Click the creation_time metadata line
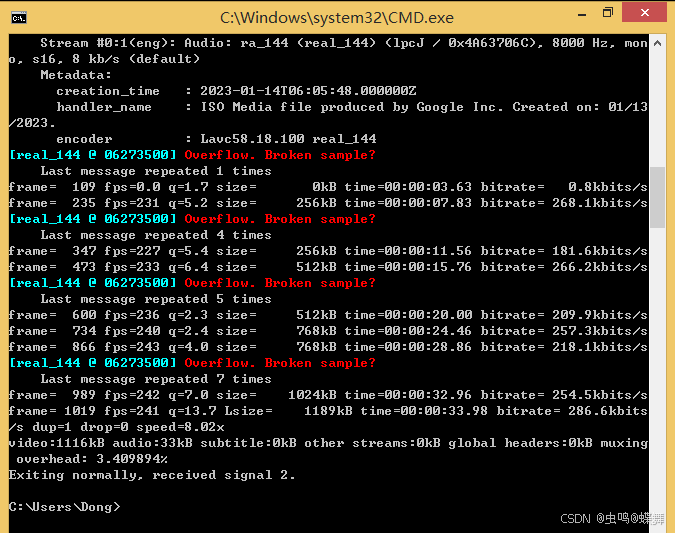Viewport: 675px width, 533px height. click(x=236, y=91)
